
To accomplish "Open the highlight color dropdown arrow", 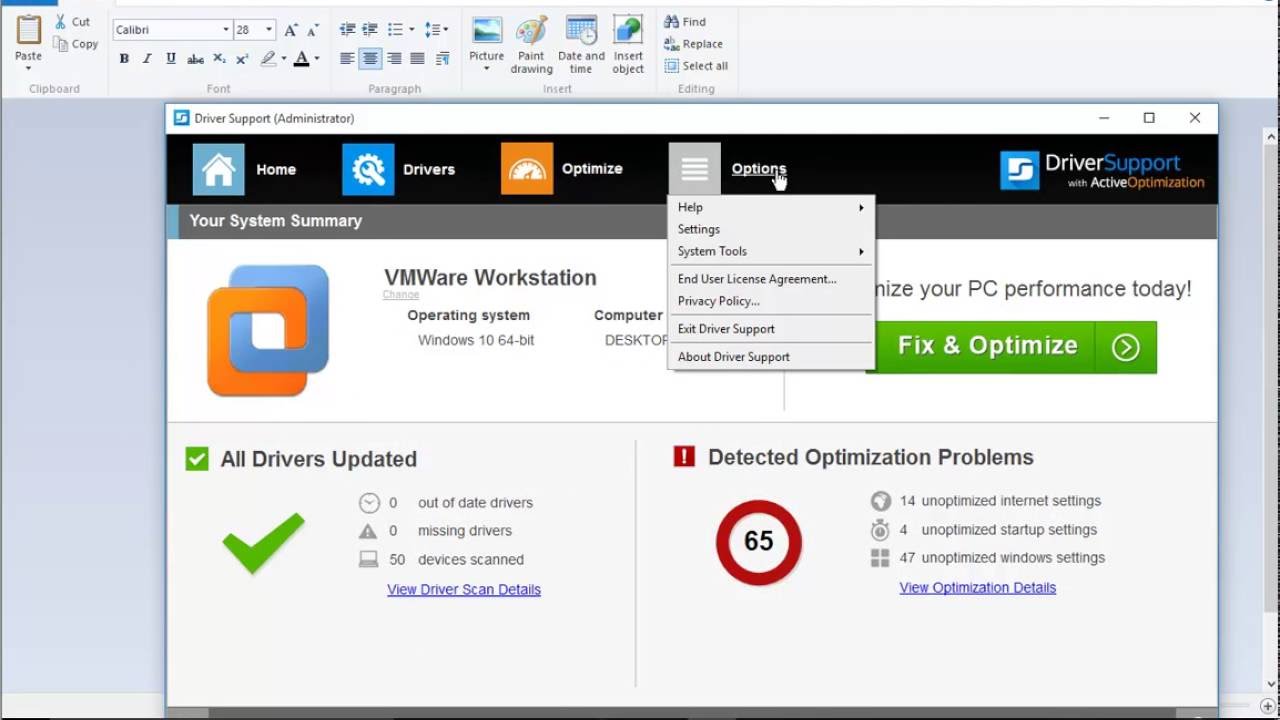I will click(x=283, y=59).
